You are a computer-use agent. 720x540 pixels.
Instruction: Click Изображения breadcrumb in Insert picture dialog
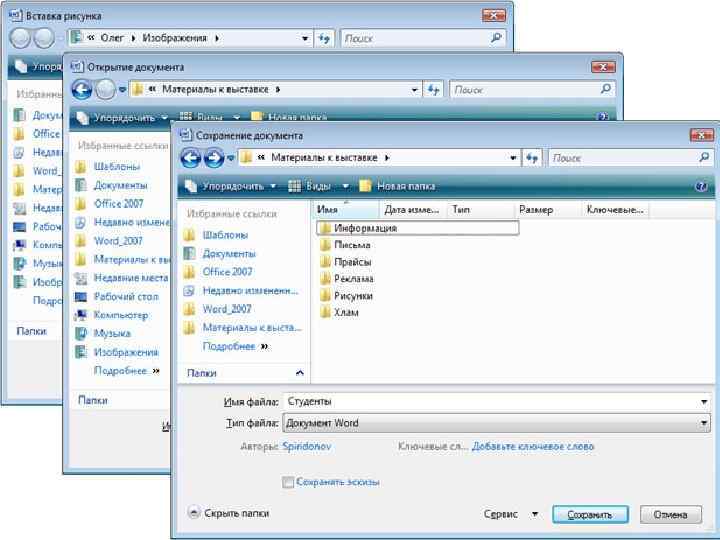[x=174, y=38]
